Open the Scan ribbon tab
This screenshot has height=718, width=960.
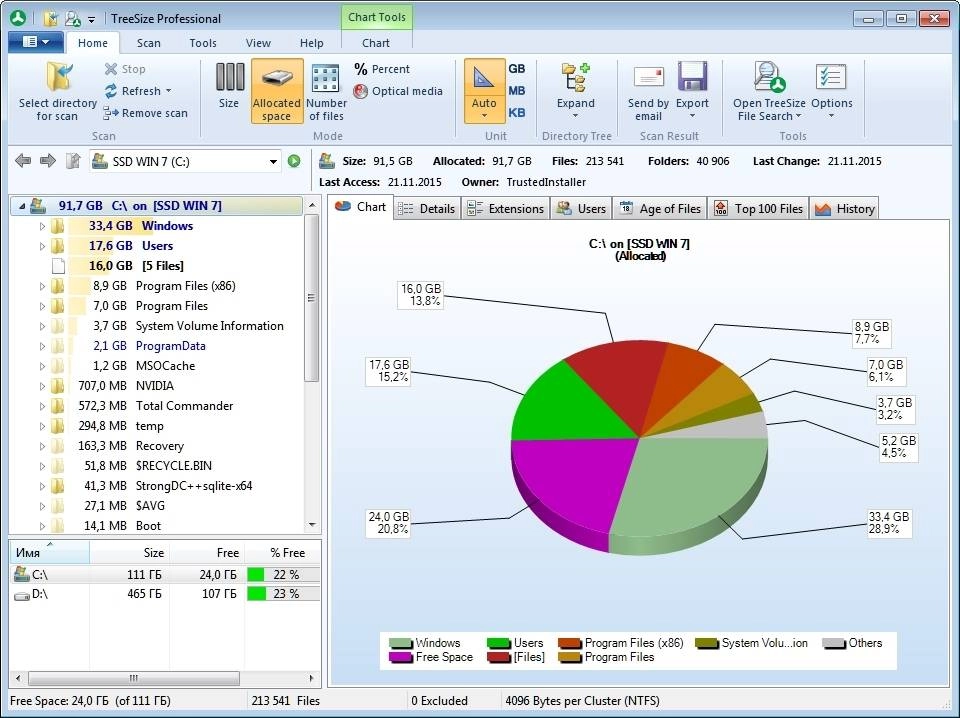[x=149, y=43]
